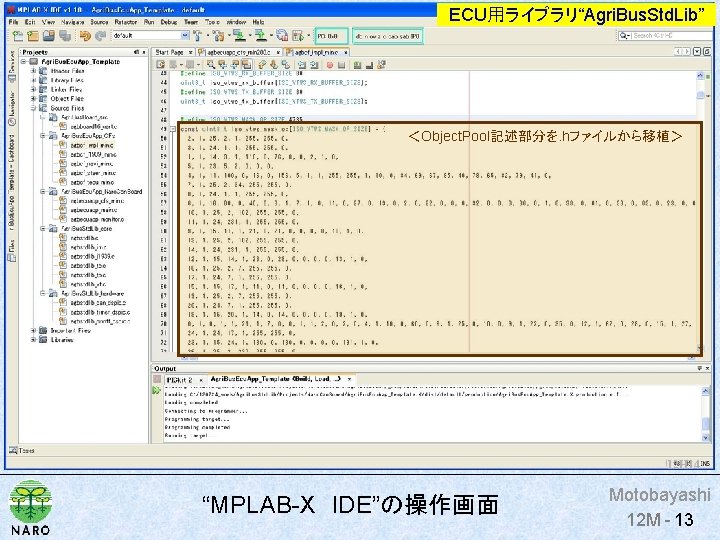
Task: Click the Redo arrow icon
Action: (101, 35)
